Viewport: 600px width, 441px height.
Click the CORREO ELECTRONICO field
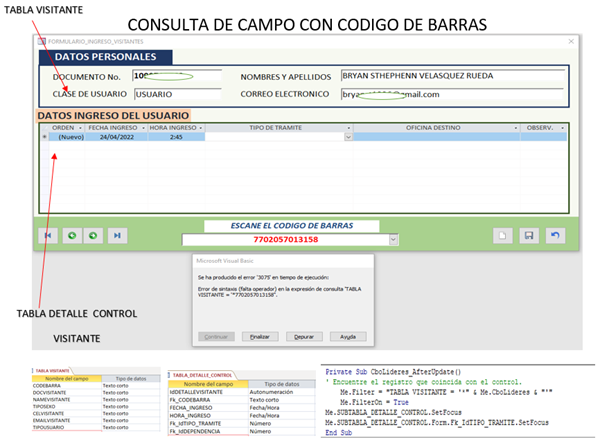click(452, 94)
